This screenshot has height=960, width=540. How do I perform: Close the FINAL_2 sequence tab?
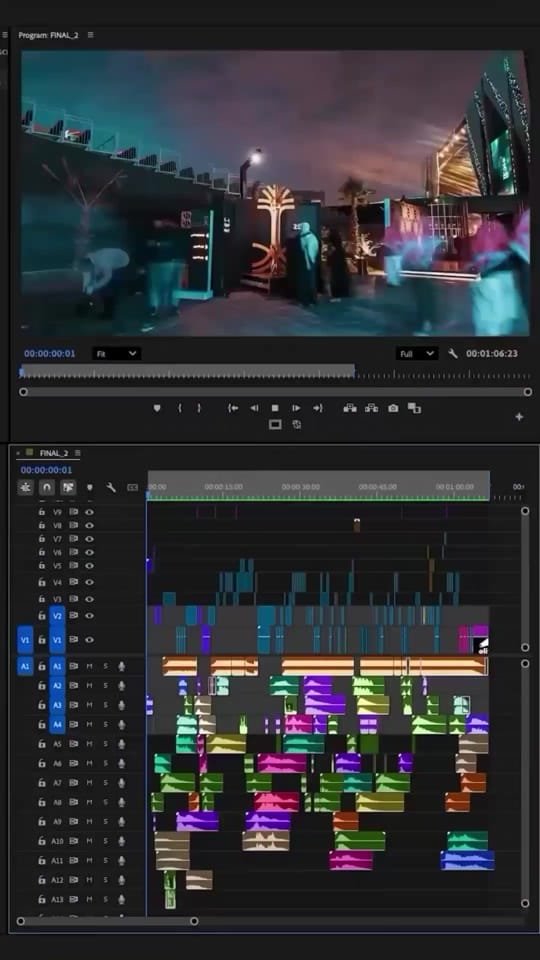[x=18, y=453]
